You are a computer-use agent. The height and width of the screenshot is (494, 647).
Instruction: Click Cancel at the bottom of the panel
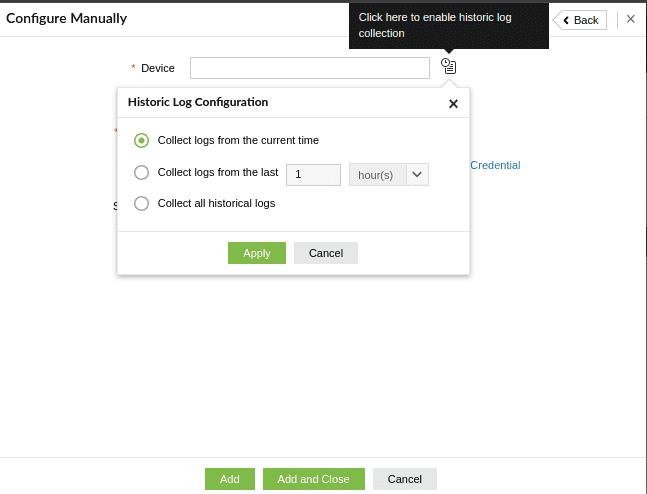point(405,479)
